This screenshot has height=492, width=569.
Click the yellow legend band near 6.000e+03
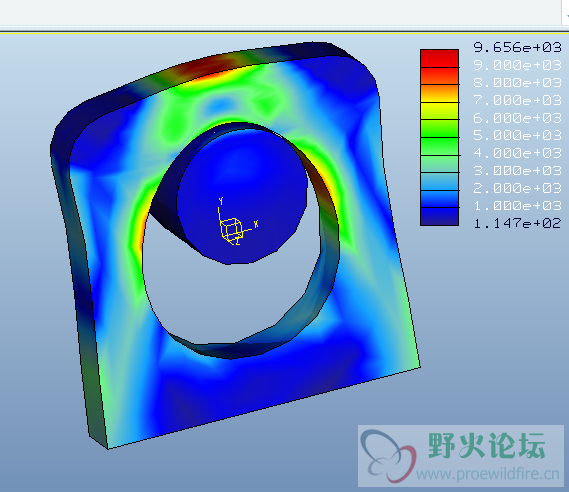pos(439,111)
